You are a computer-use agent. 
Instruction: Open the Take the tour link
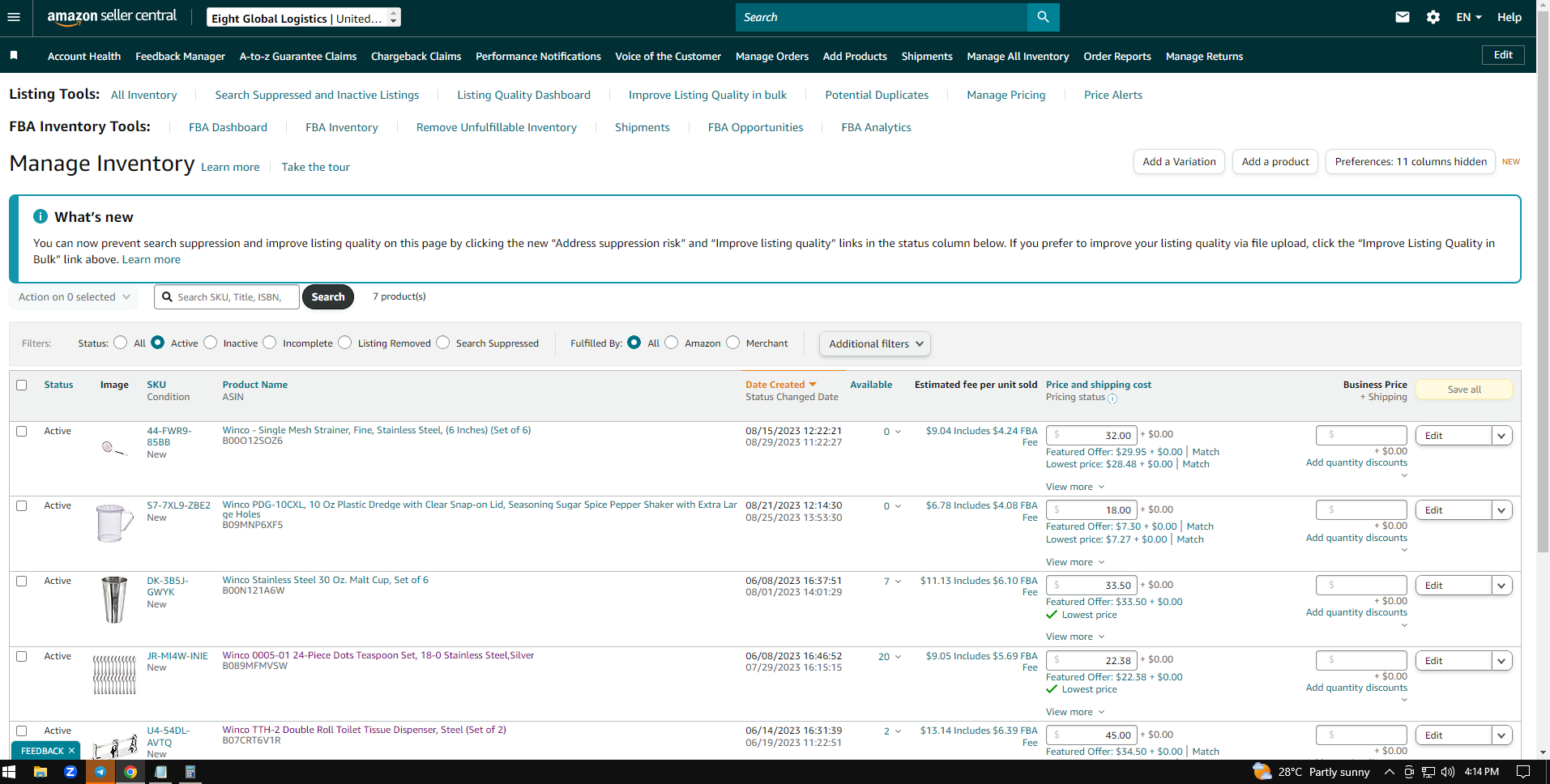315,167
